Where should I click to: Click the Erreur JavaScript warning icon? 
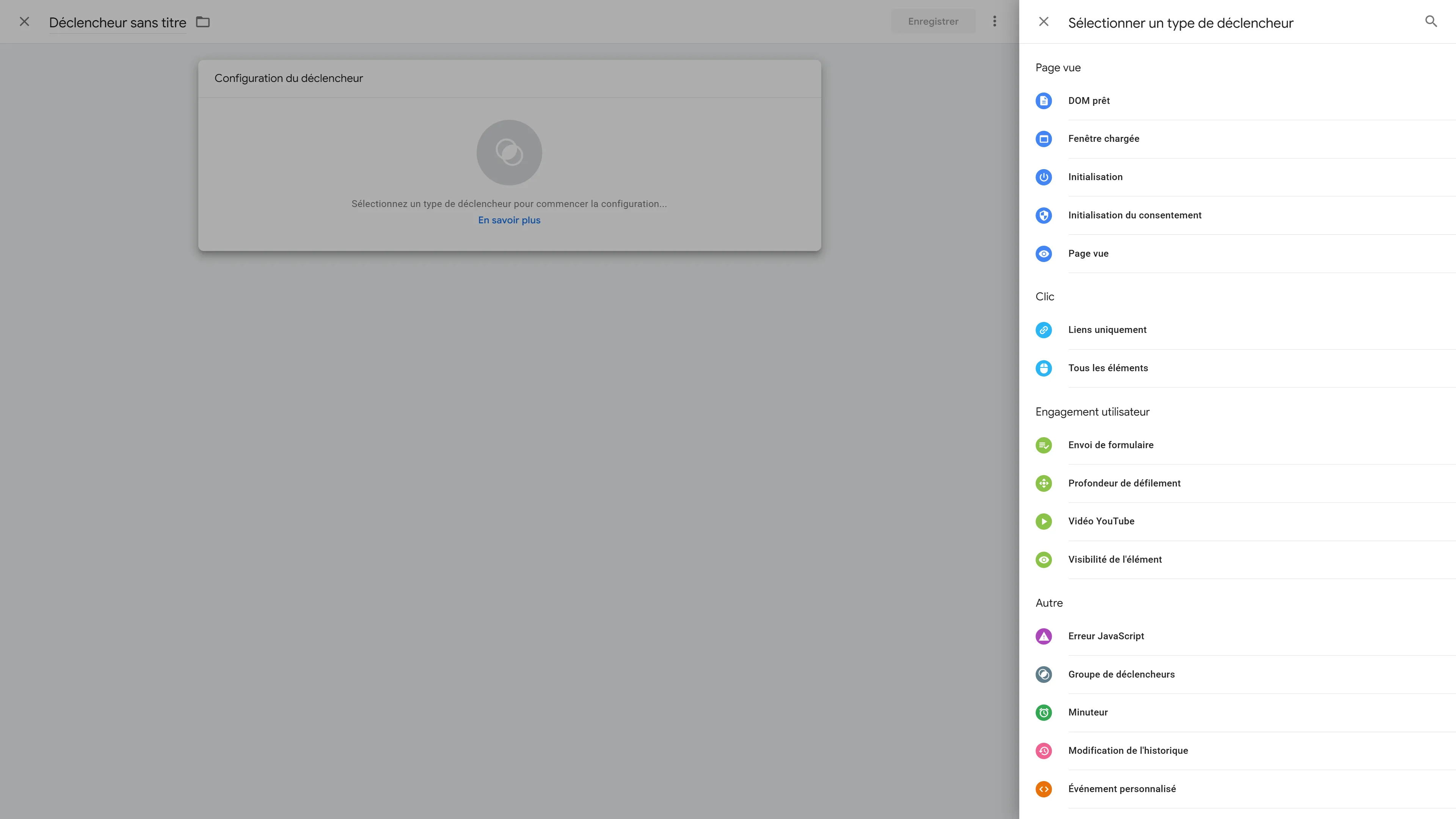coord(1043,637)
